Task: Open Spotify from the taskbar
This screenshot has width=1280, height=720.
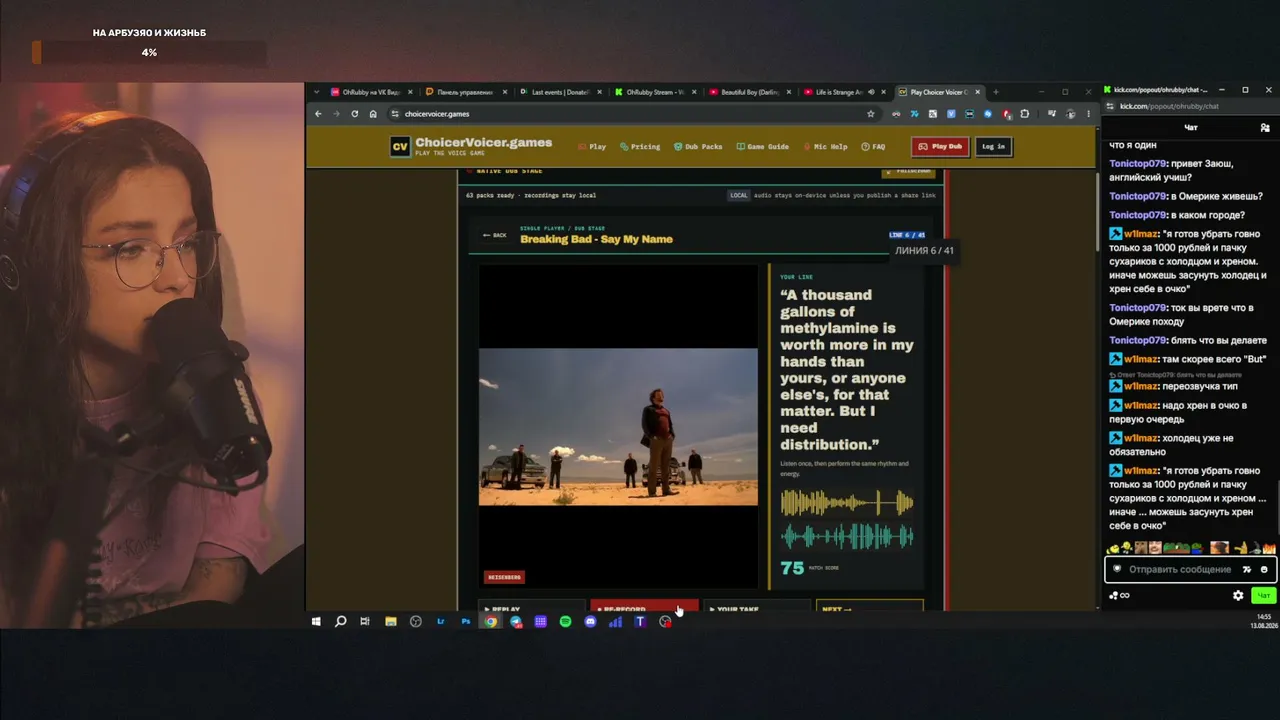Action: coord(565,622)
